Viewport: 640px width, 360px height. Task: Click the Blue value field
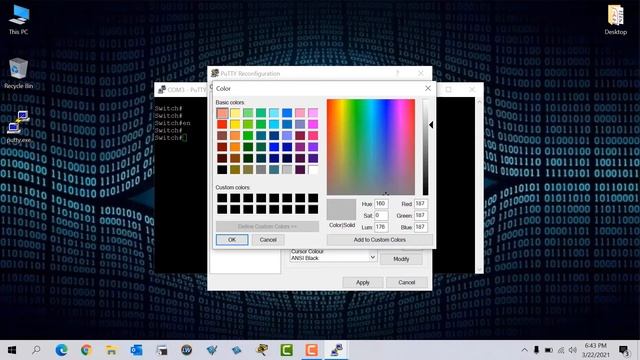pos(421,227)
